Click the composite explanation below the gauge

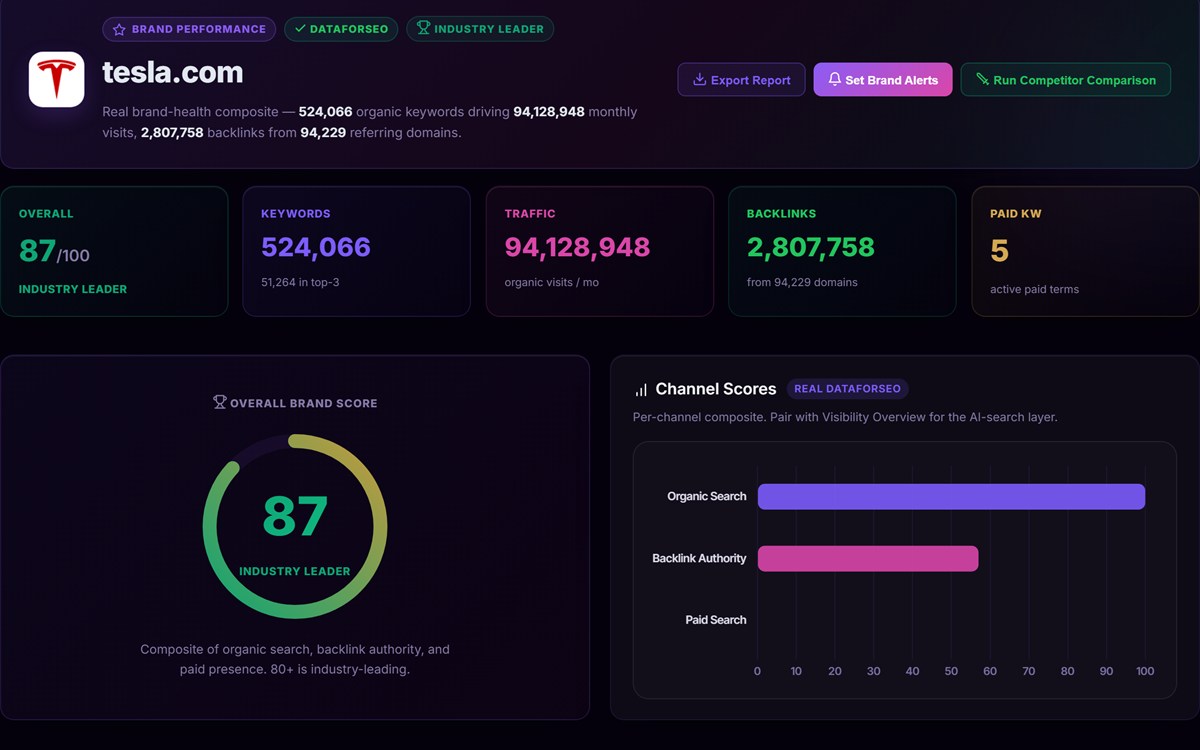295,659
